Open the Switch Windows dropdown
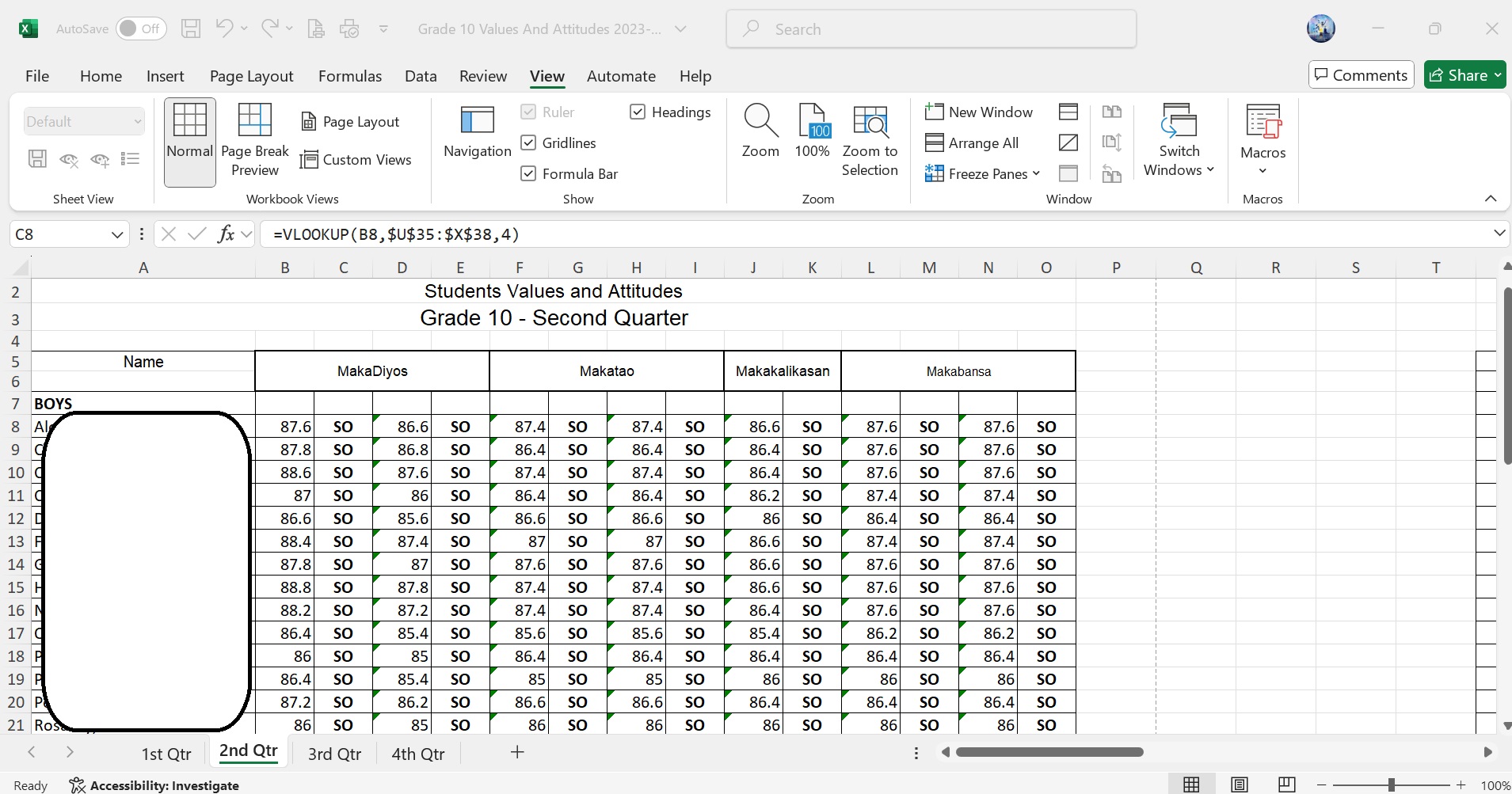 1179,140
